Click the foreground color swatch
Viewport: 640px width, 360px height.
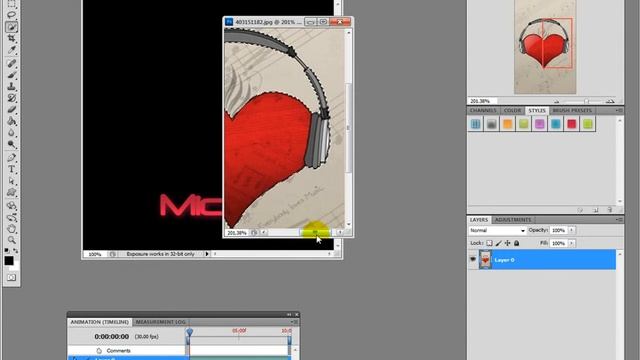tap(9, 260)
